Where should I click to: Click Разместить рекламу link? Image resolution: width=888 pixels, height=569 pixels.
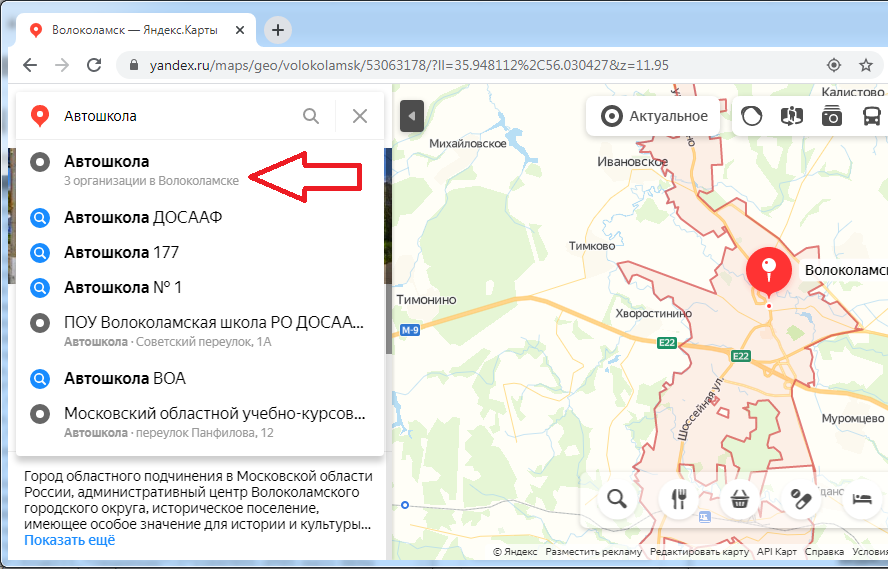(x=594, y=551)
